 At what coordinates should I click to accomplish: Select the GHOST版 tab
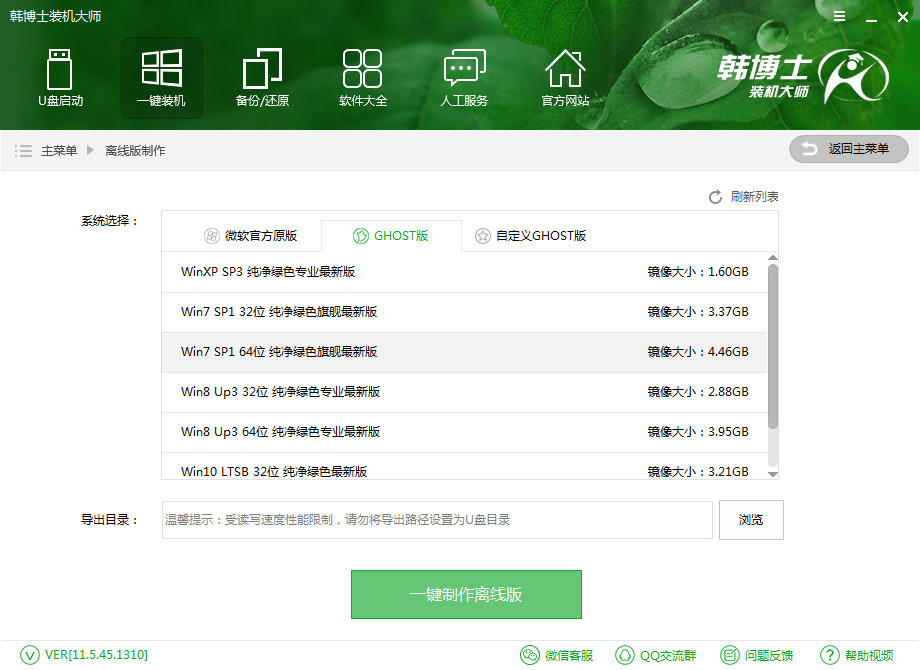click(390, 235)
